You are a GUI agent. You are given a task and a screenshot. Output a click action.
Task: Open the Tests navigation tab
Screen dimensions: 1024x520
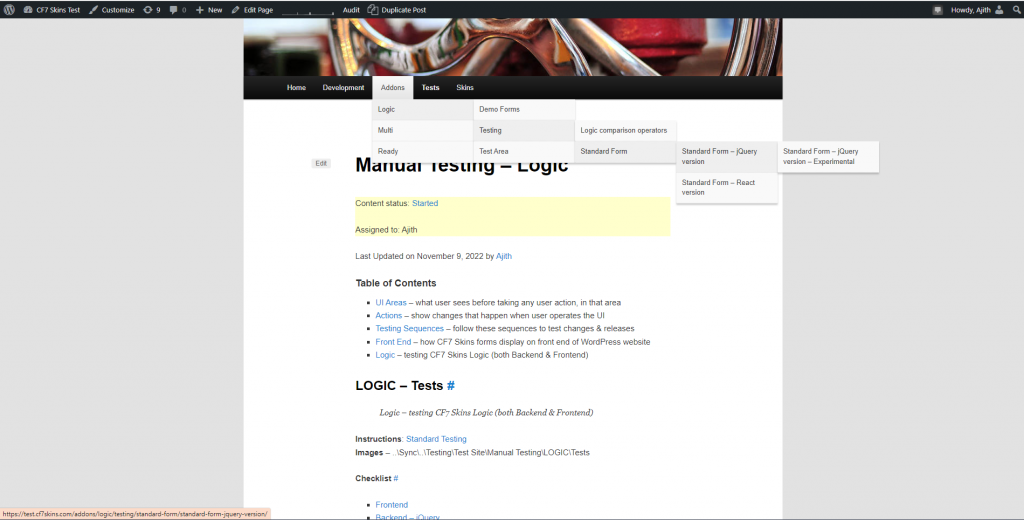[x=430, y=88]
